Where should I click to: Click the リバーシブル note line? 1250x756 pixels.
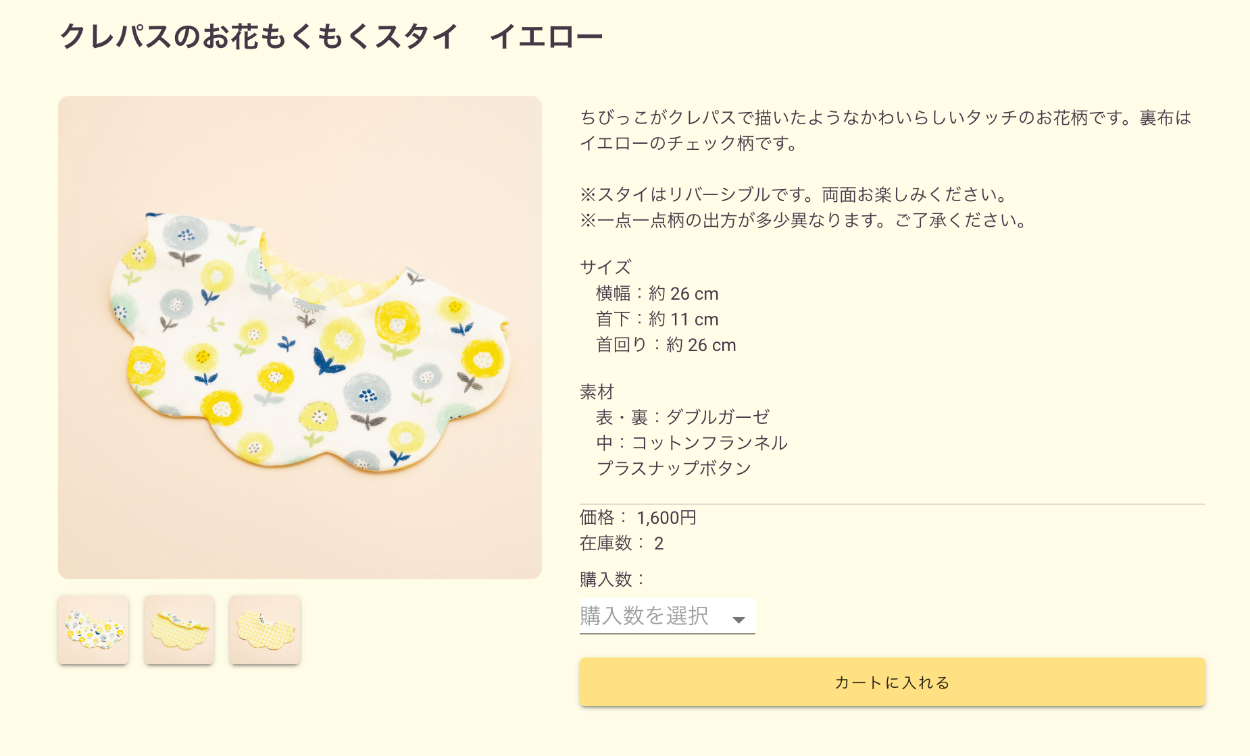coord(792,195)
